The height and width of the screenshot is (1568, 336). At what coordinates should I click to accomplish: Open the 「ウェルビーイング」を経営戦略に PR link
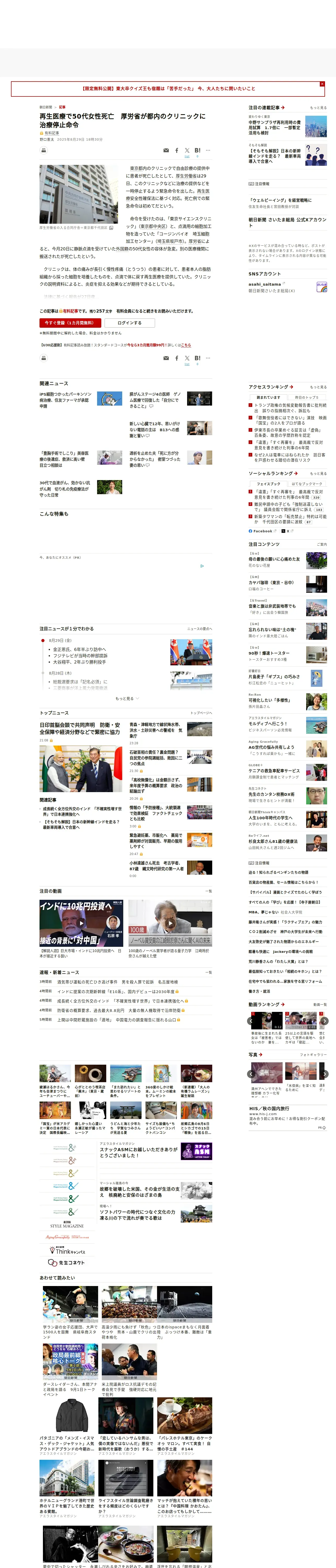[x=280, y=200]
